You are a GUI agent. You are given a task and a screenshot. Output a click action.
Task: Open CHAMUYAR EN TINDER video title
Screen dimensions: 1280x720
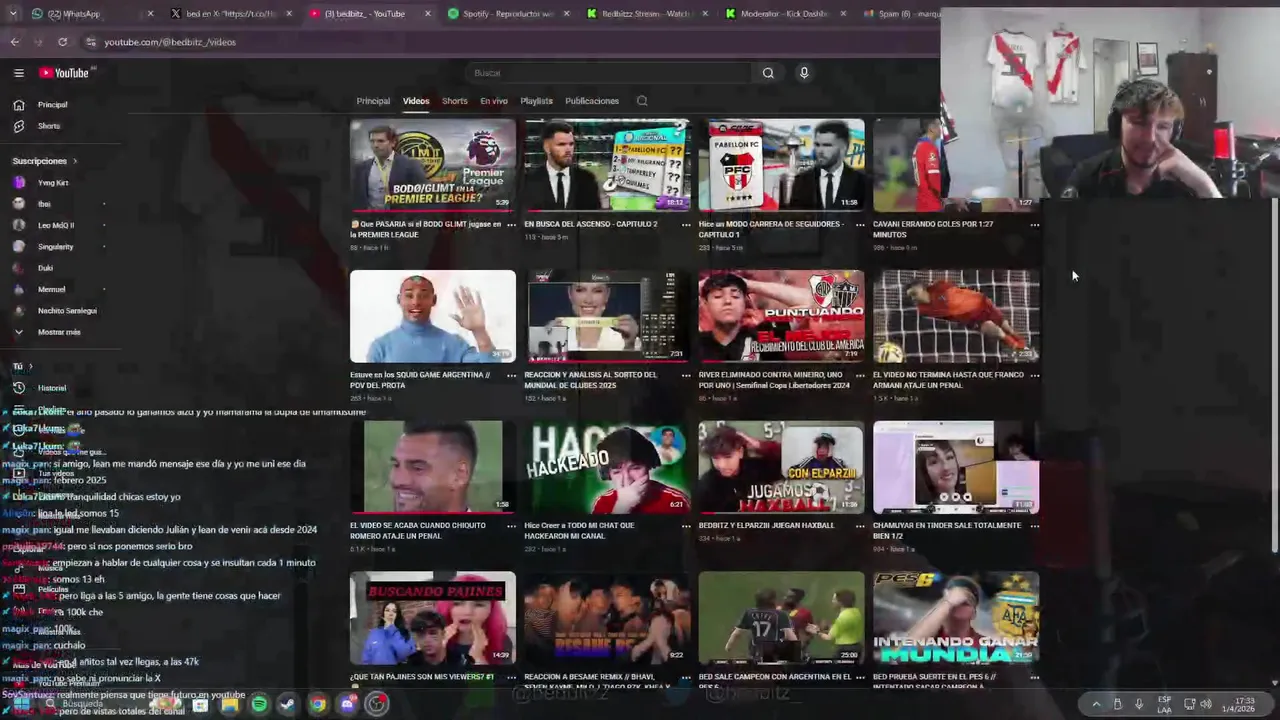click(x=947, y=530)
